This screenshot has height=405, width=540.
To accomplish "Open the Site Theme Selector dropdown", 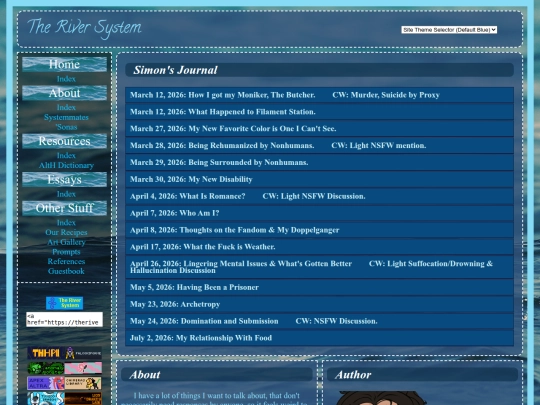I will (x=449, y=30).
